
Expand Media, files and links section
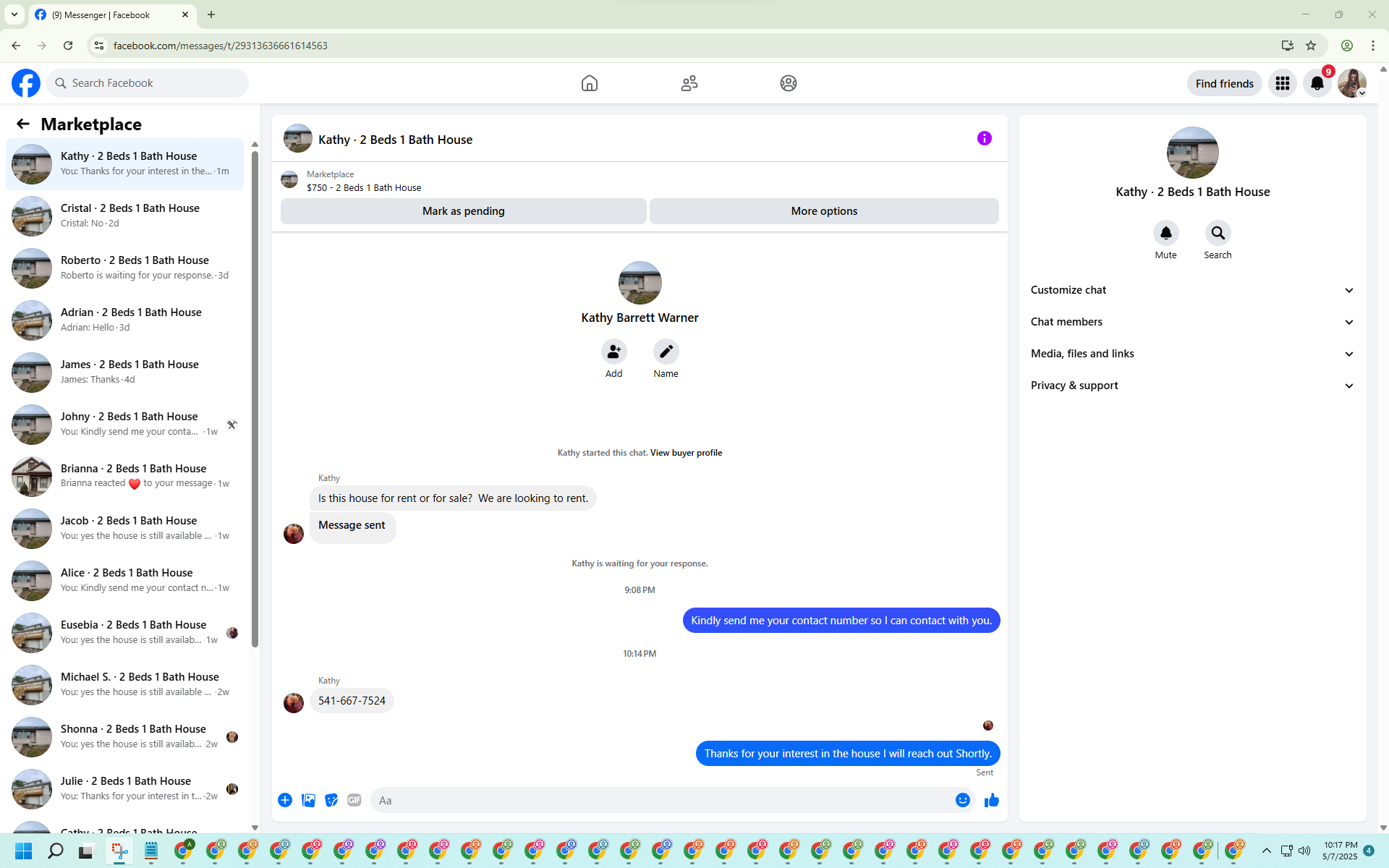click(1192, 354)
